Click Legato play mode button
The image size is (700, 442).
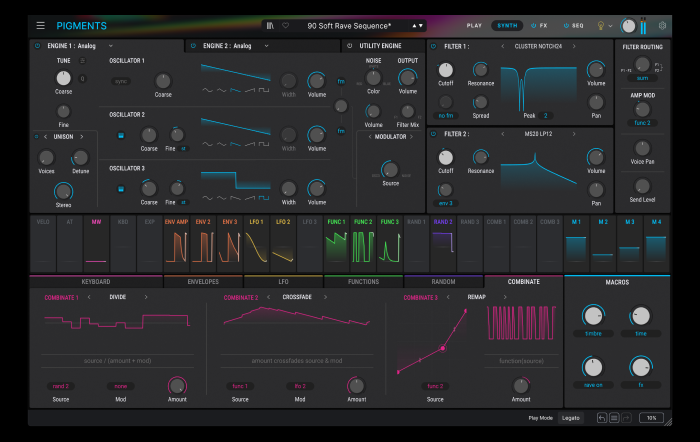[x=571, y=418]
